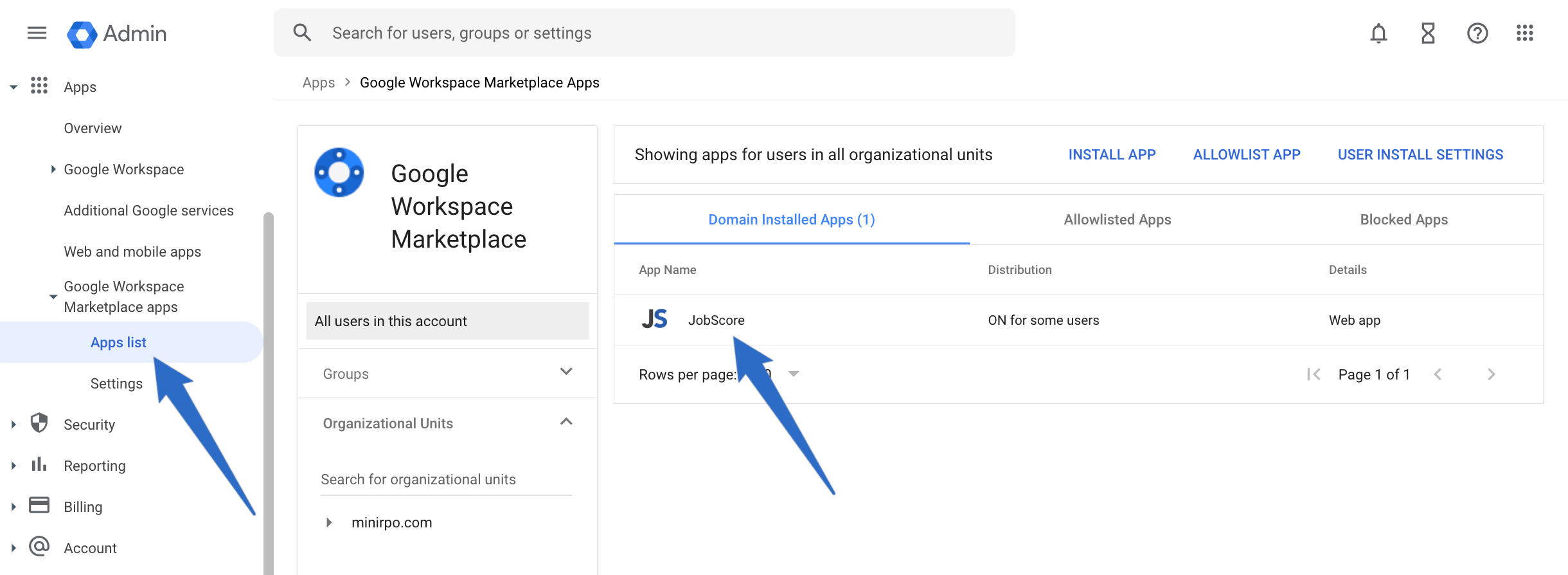
Task: Collapse Google Workspace Marketplace apps section
Action: pyautogui.click(x=53, y=297)
